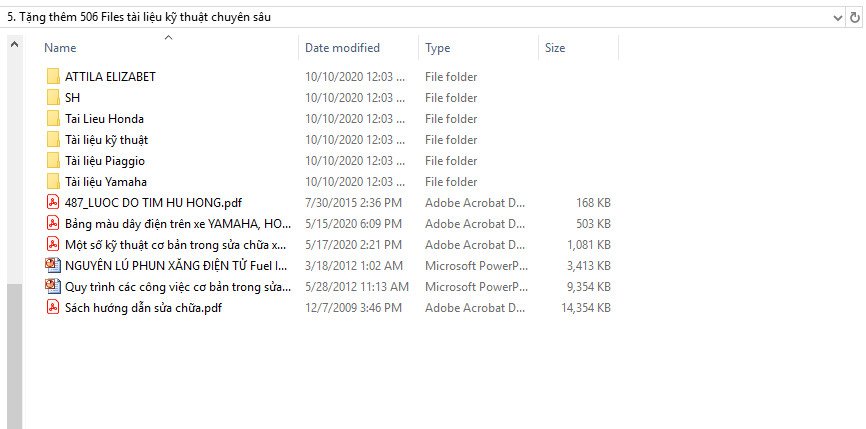
Task: Select the Tai Lieu Honda folder icon
Action: point(53,119)
